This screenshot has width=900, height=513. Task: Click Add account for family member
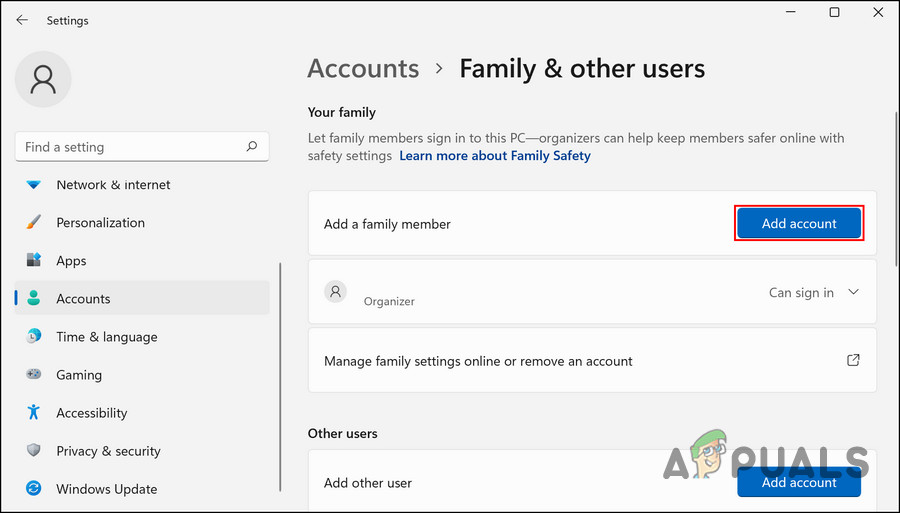799,224
